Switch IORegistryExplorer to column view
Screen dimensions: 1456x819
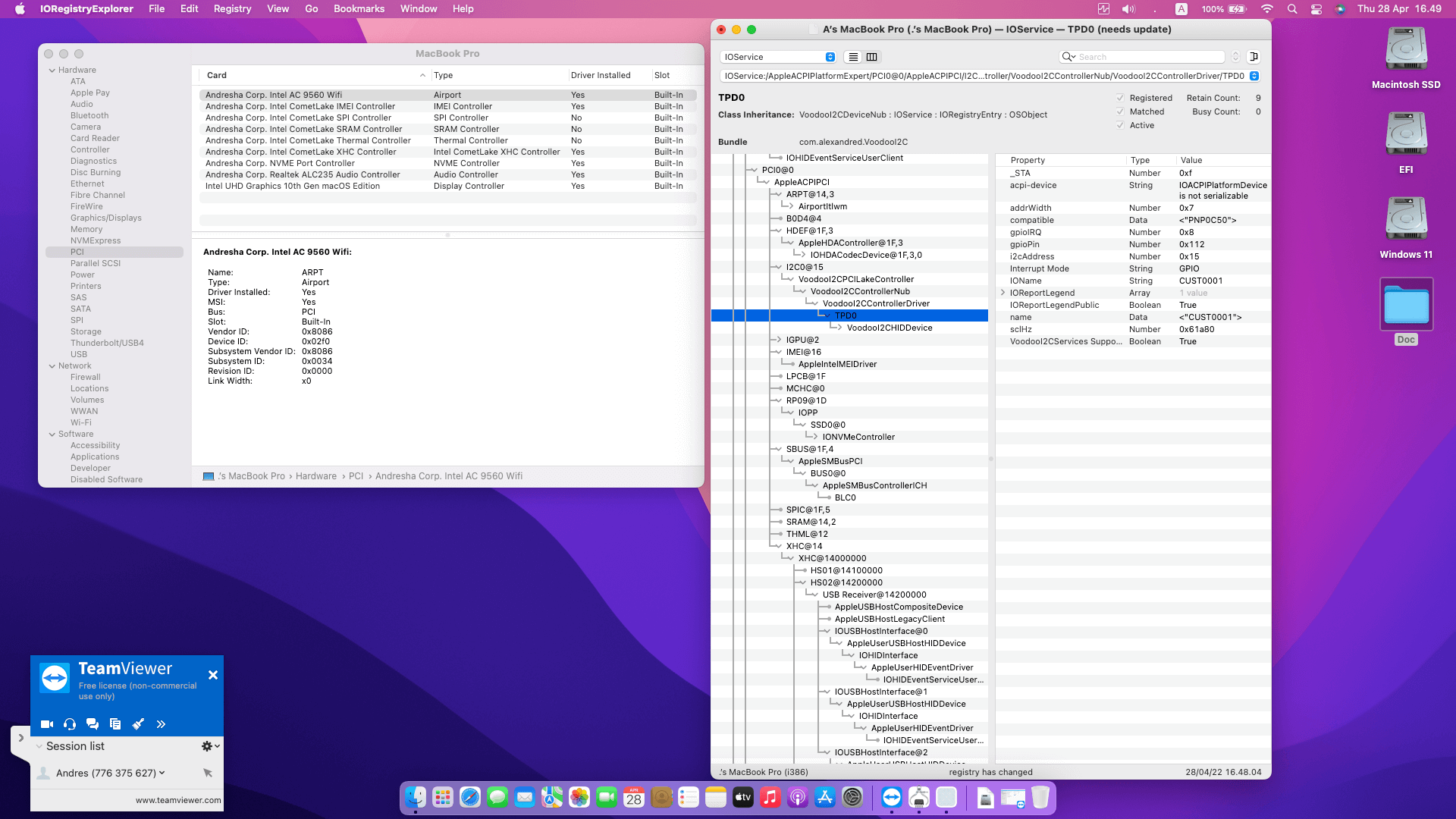(x=872, y=57)
